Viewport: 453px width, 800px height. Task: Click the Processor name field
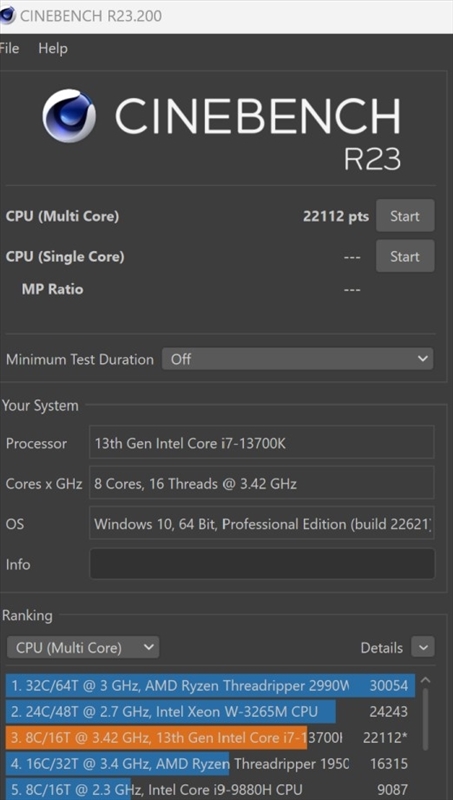(262, 443)
